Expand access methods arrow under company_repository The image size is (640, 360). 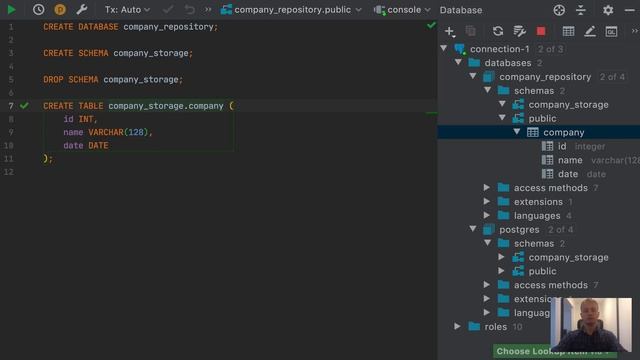tap(487, 187)
